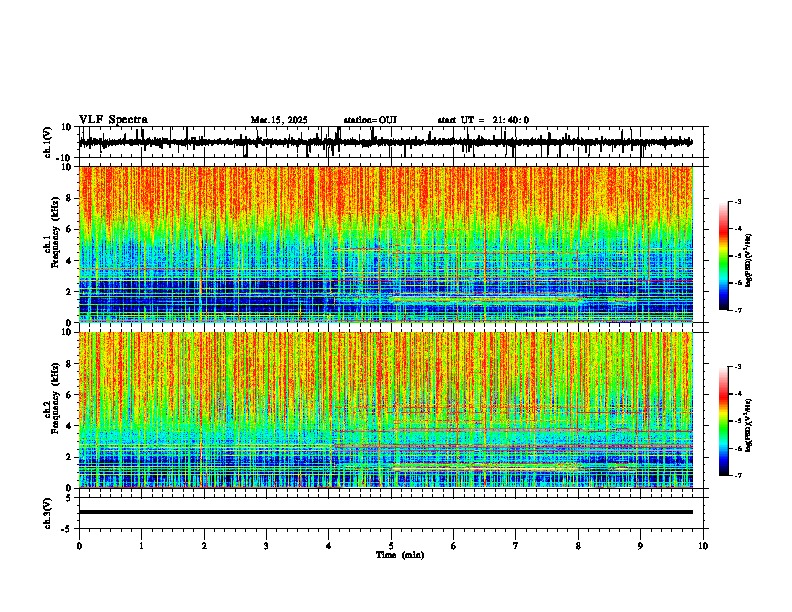Click the "ch.3(V)" axis label
792x612 pixels.
(x=48, y=513)
